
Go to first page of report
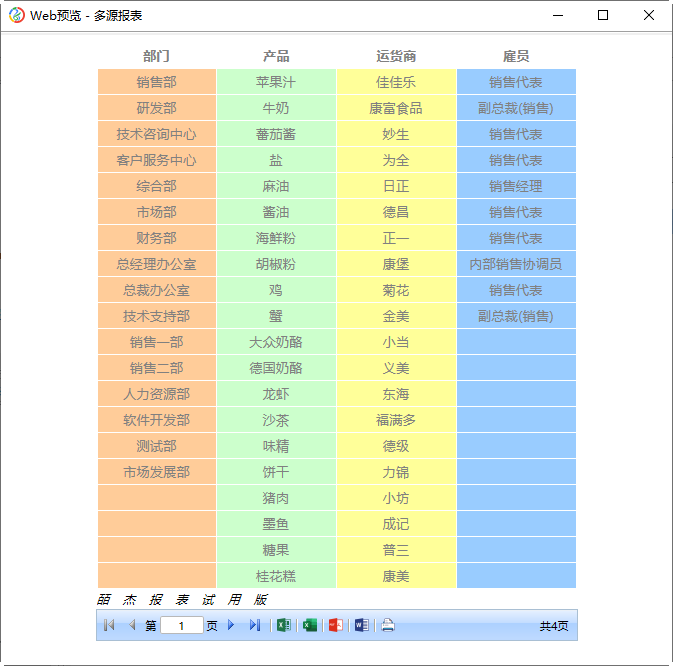point(109,625)
